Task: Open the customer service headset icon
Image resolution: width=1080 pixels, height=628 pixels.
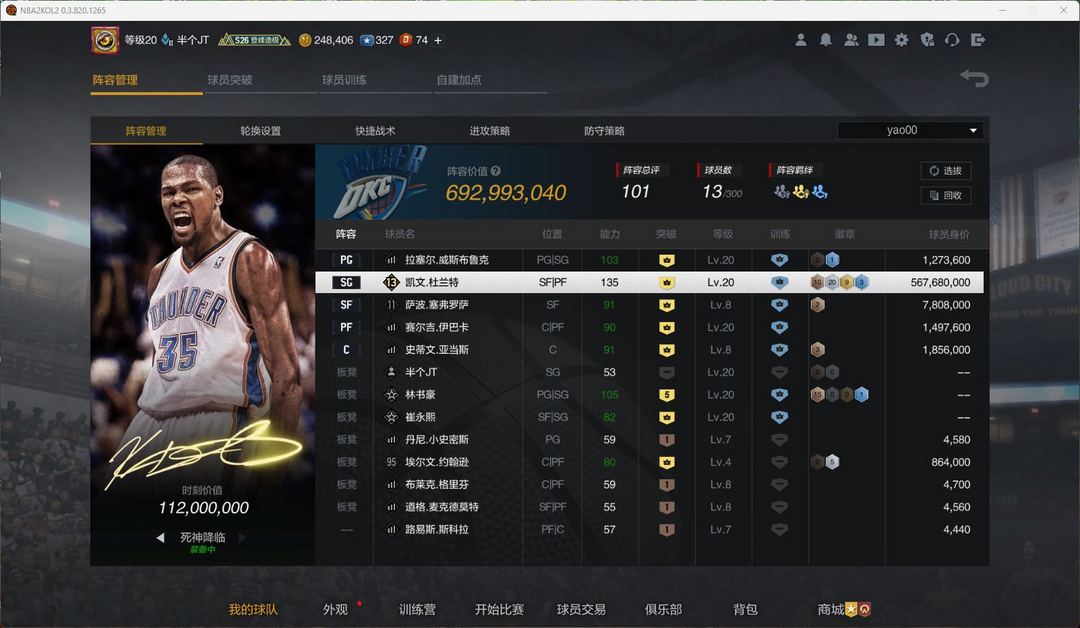Action: 952,40
